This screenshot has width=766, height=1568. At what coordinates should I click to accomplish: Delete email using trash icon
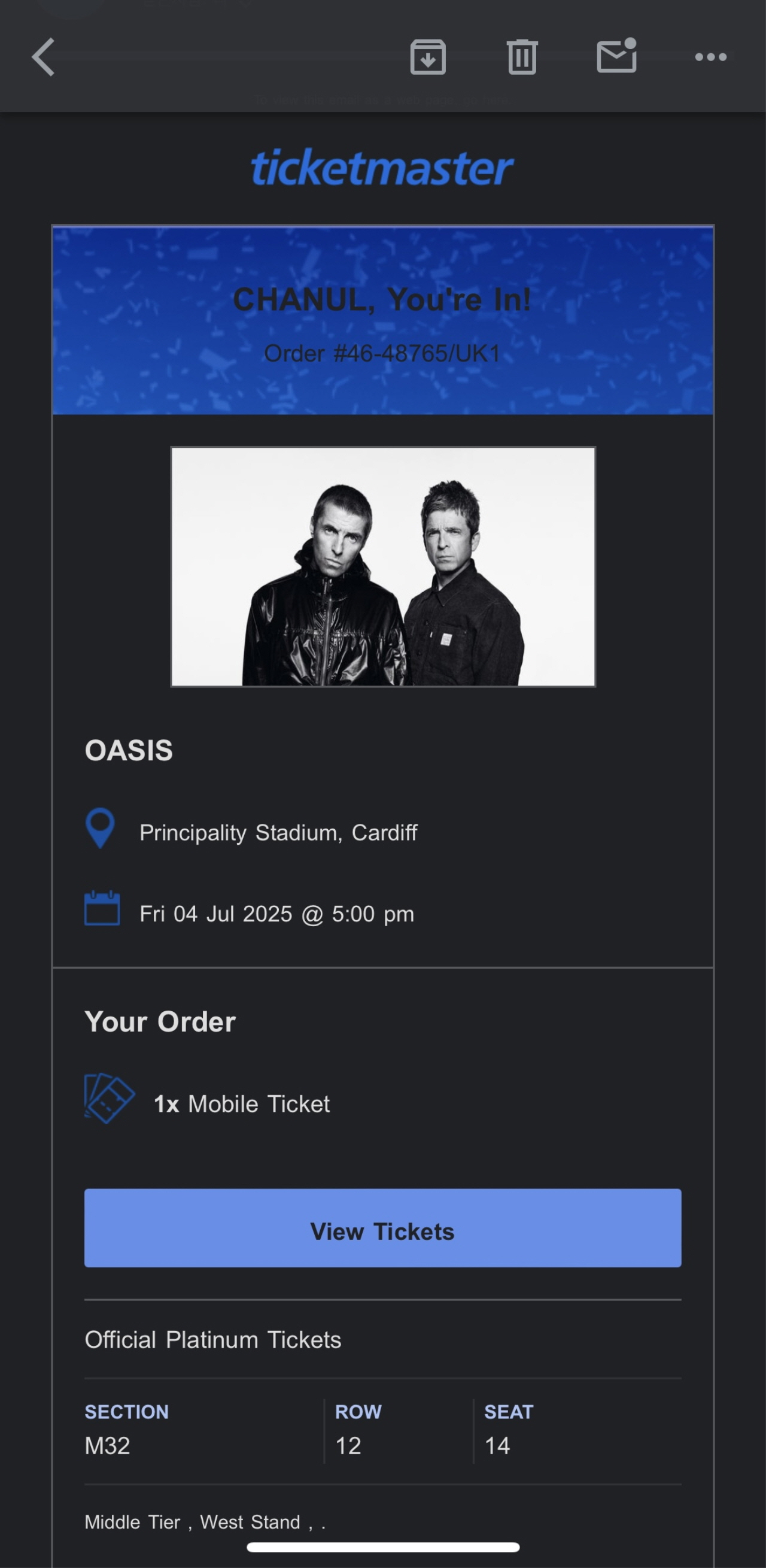521,57
